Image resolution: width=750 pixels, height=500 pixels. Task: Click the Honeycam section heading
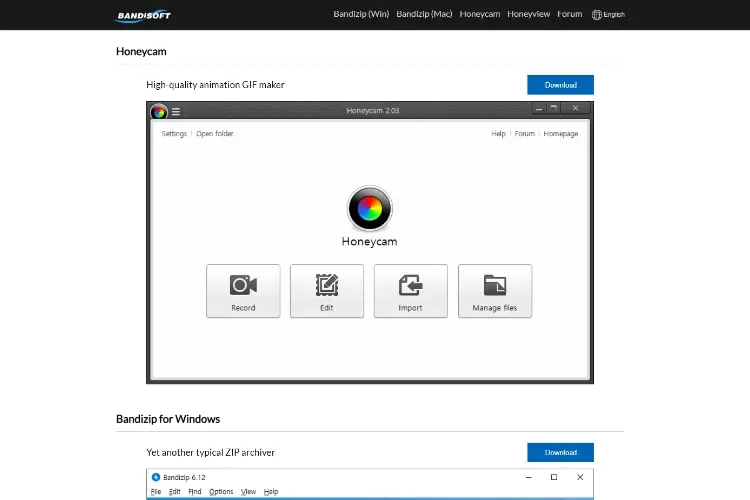[141, 51]
